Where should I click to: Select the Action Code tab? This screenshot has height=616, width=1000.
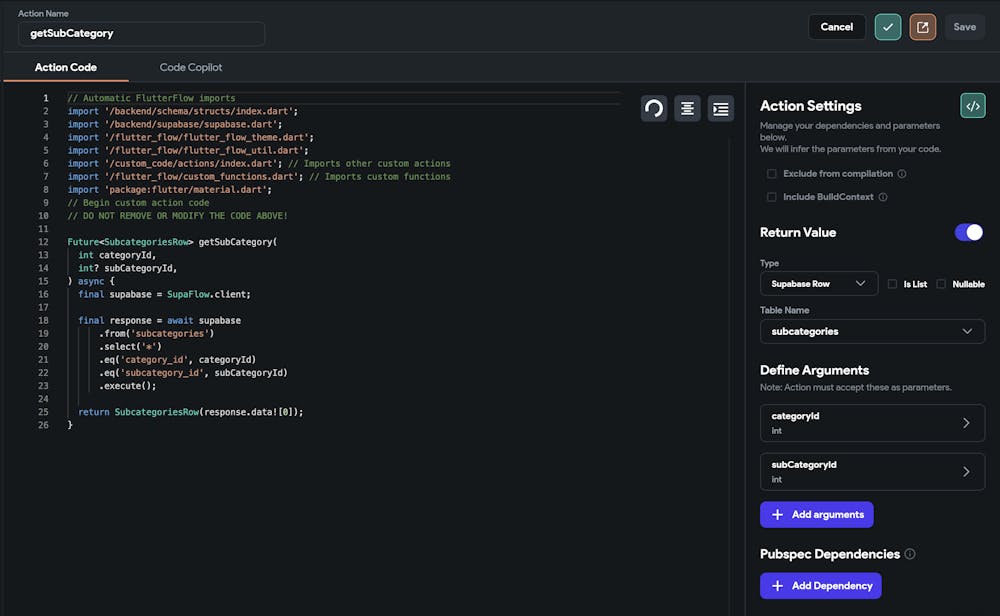pos(66,67)
